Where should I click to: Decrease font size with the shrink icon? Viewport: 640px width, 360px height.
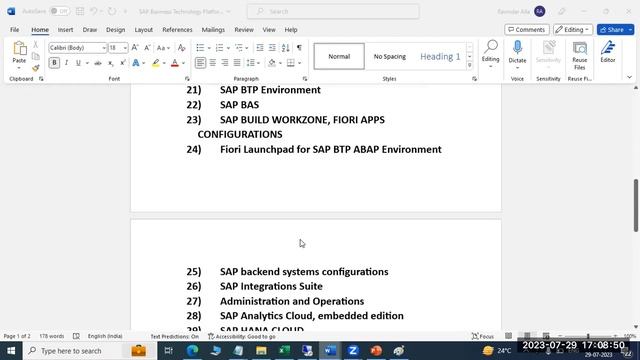[x=147, y=48]
